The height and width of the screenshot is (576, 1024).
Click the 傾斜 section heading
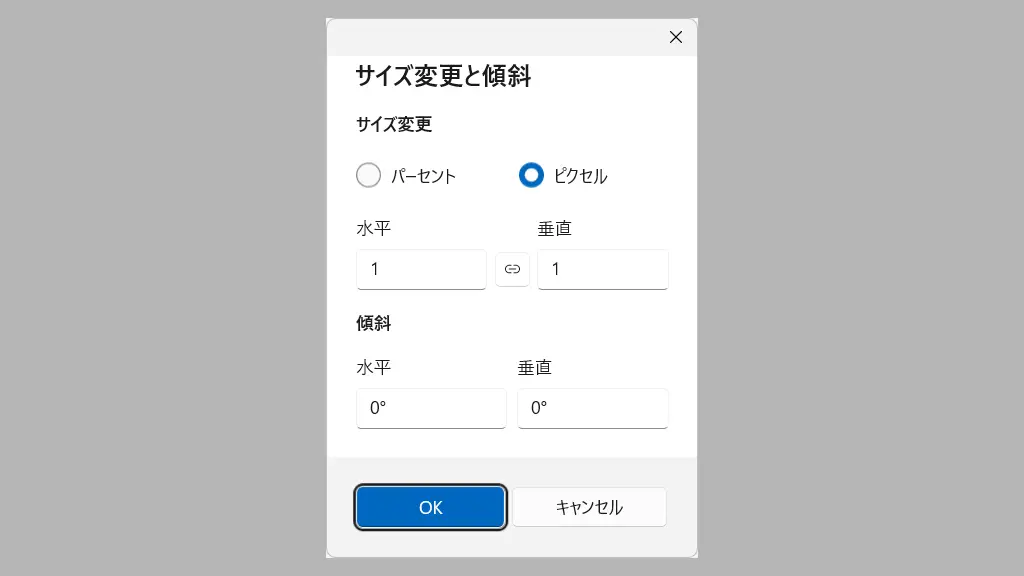click(374, 323)
